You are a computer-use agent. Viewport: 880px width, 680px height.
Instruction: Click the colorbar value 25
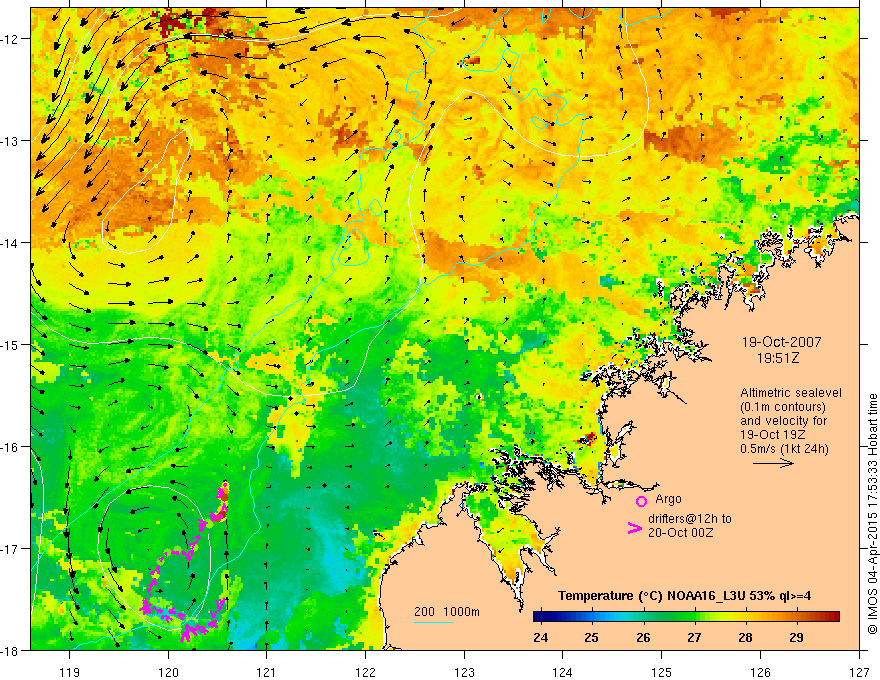[x=591, y=637]
